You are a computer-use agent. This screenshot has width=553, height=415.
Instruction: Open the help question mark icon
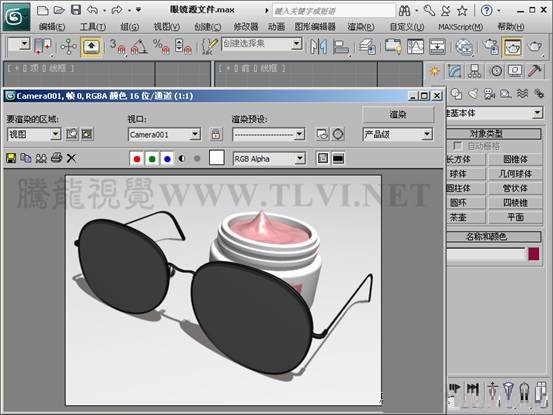coord(487,11)
